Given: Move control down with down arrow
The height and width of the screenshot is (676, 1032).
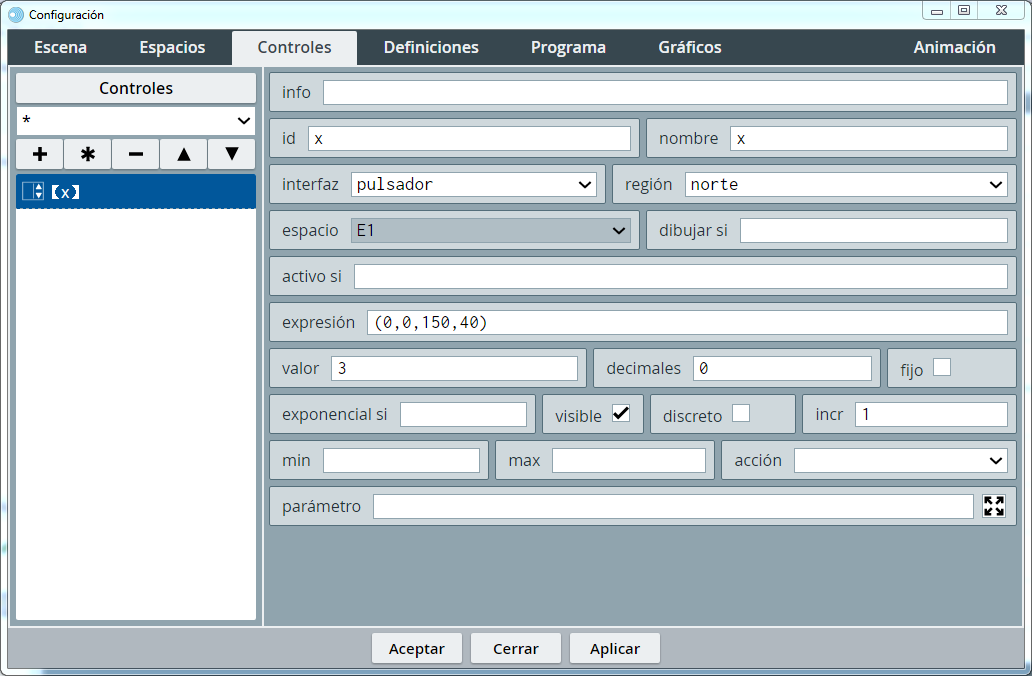Looking at the screenshot, I should [232, 154].
